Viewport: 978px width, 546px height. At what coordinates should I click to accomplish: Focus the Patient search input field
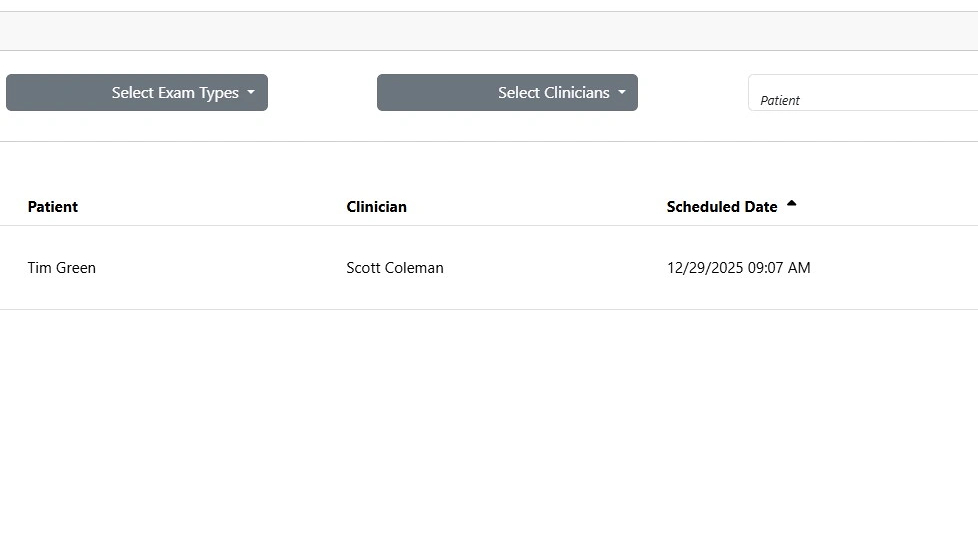pyautogui.click(x=862, y=93)
